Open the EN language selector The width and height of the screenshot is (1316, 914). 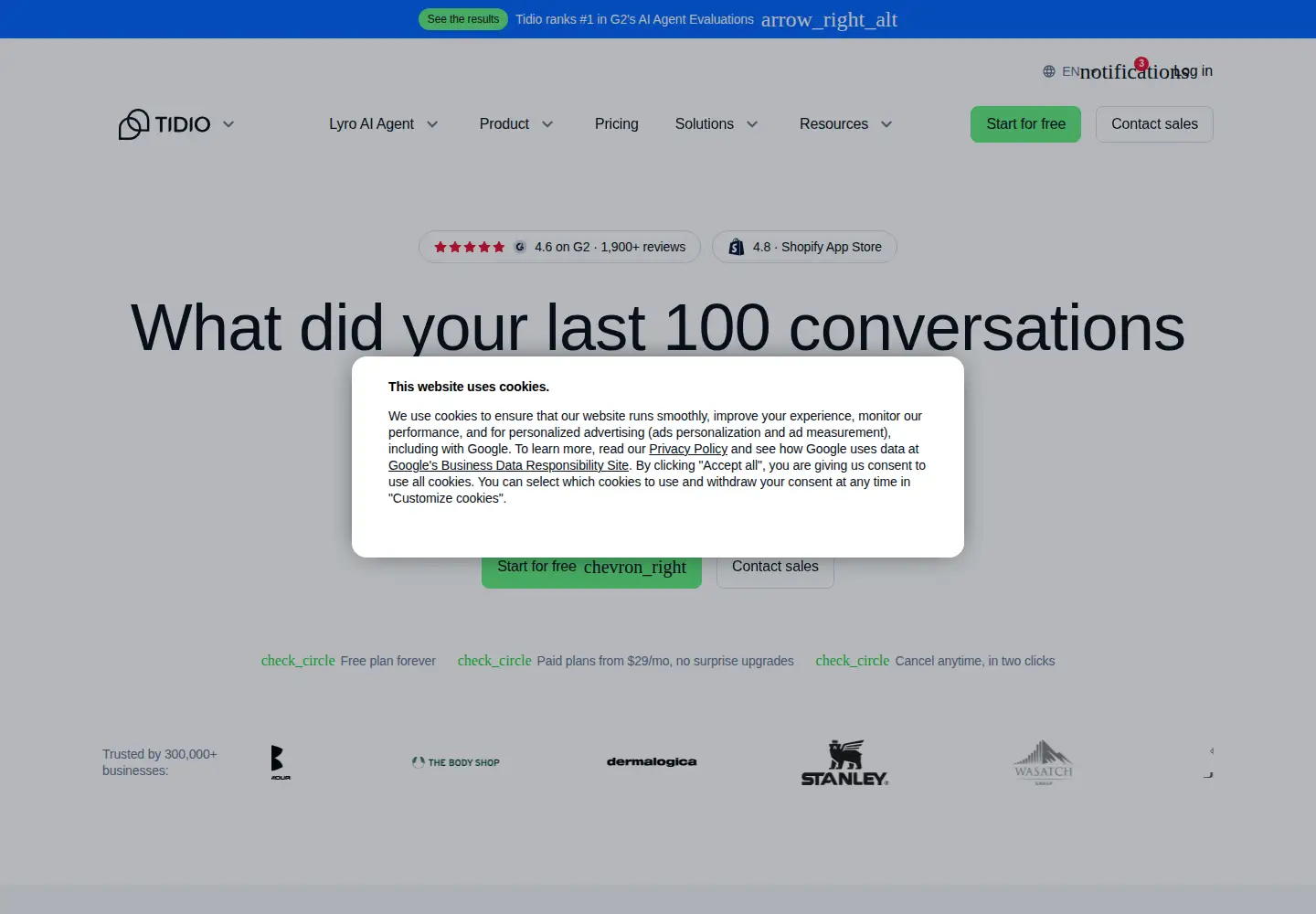(1061, 71)
